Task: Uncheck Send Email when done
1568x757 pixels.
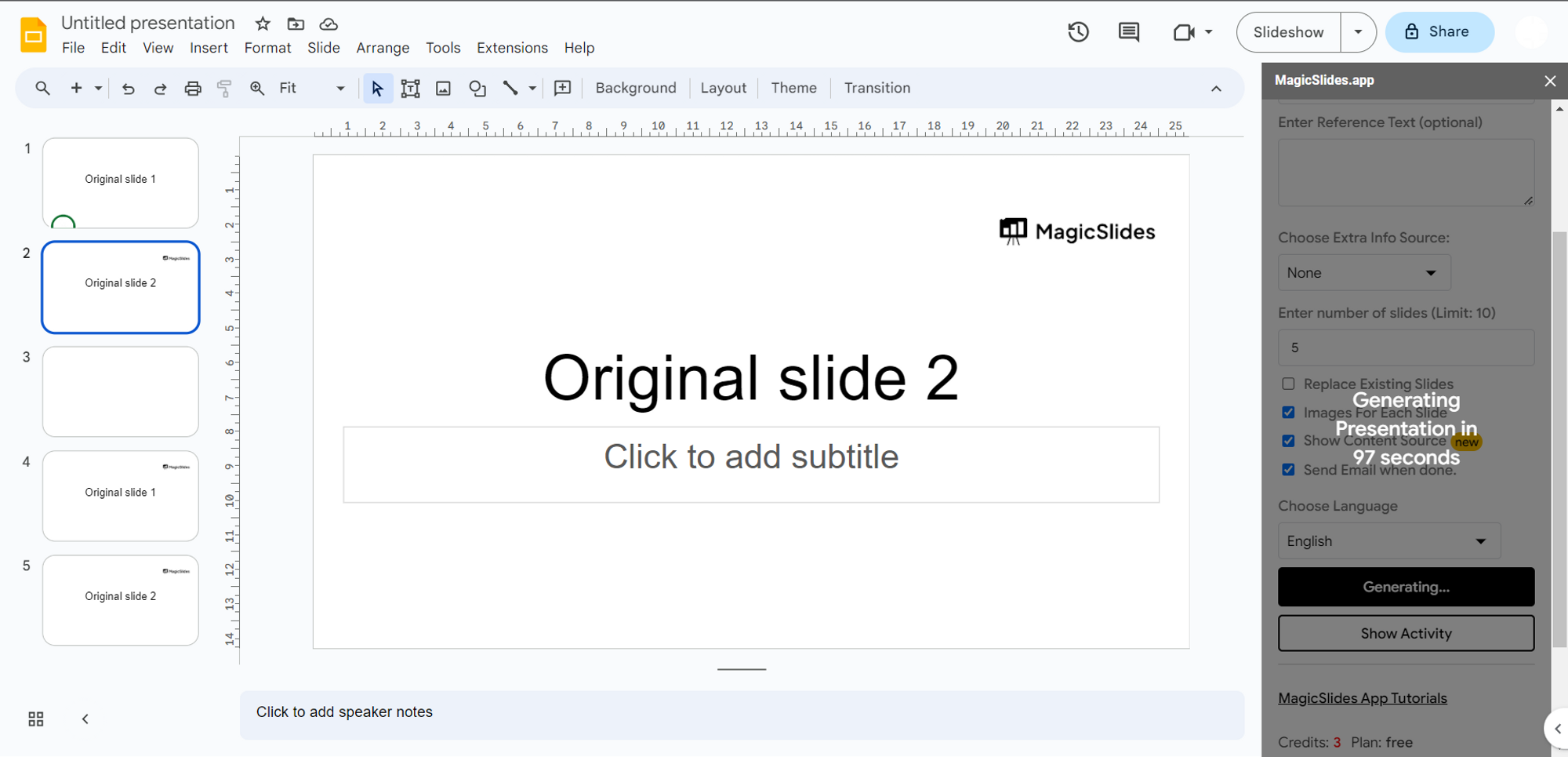Action: [x=1288, y=470]
